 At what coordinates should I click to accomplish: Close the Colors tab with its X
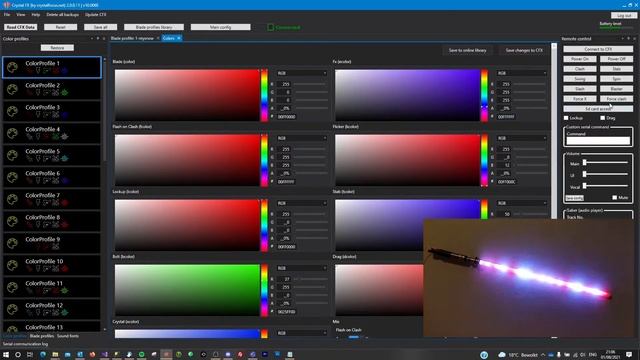(179, 38)
